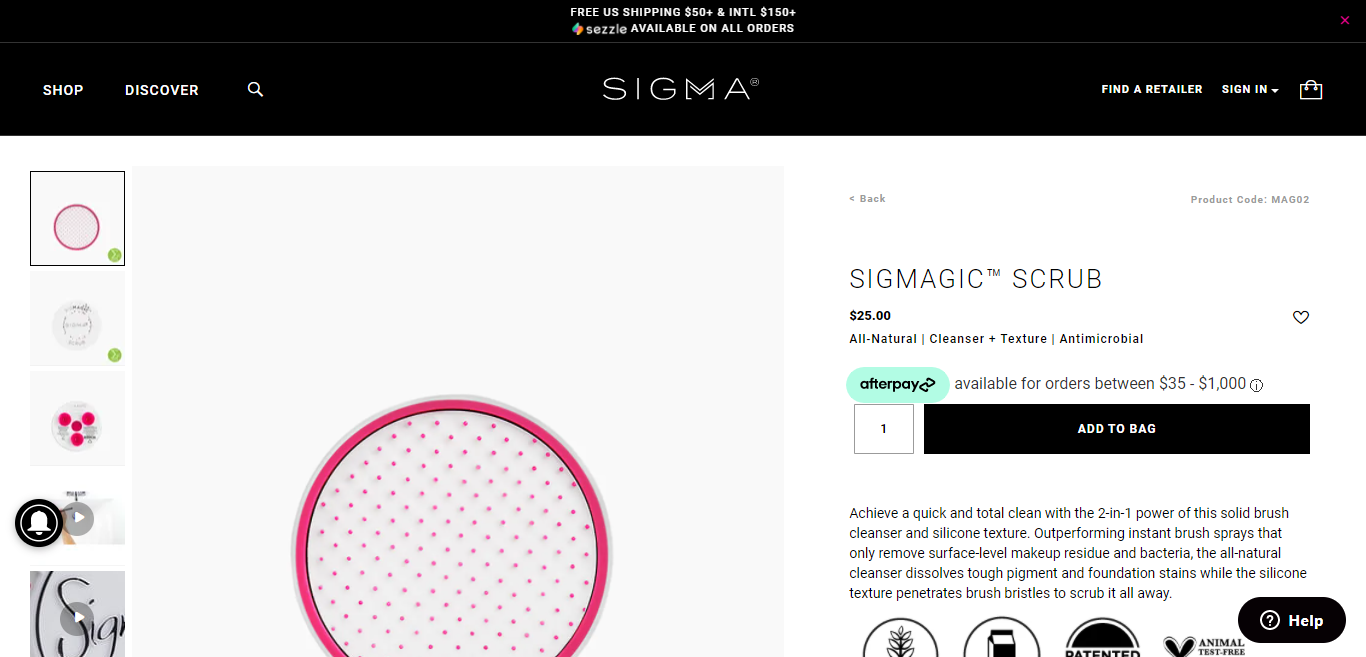Click the Sigma logo
Viewport: 1366px width, 657px height.
(681, 89)
